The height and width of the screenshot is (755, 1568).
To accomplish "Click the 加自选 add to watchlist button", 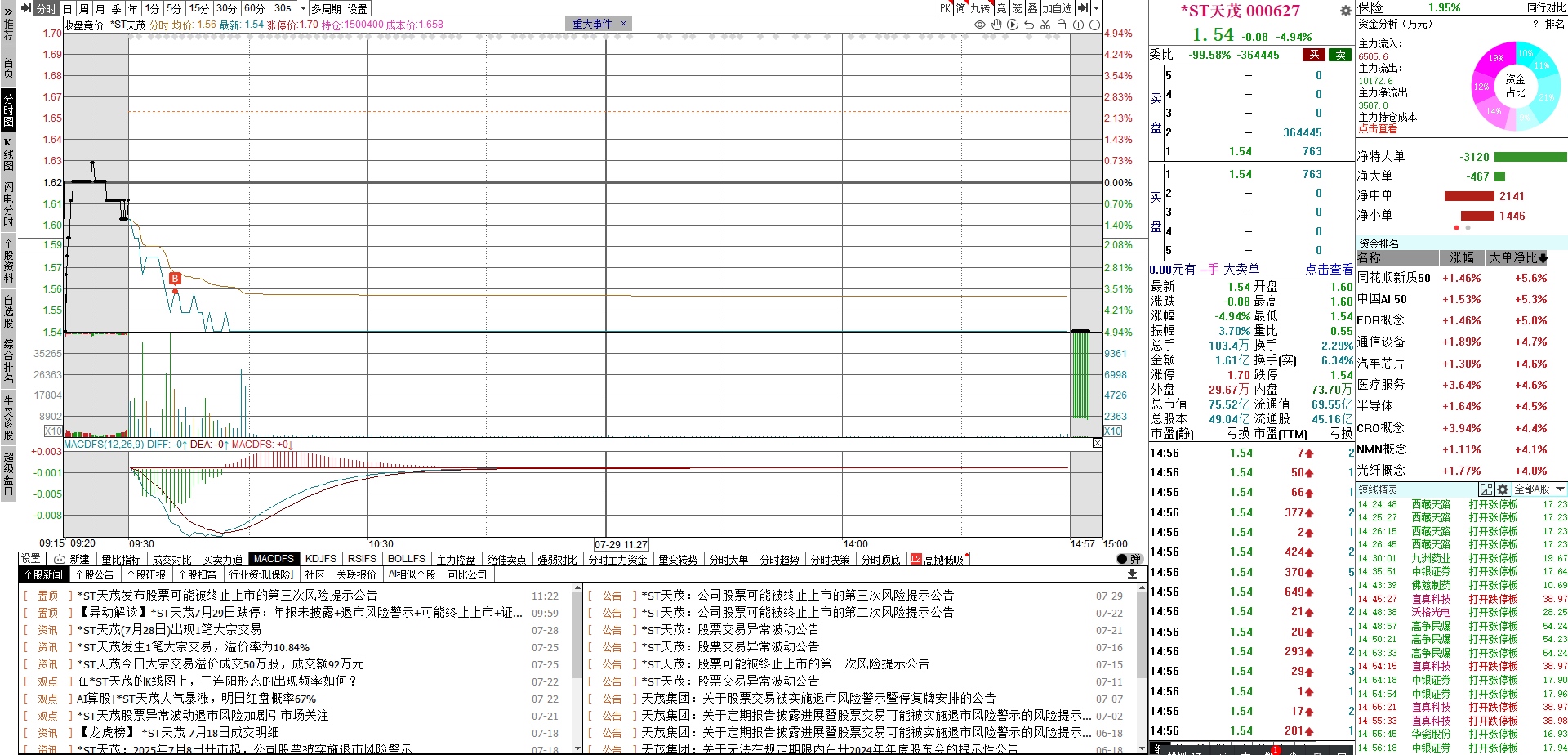I will 1057,8.
